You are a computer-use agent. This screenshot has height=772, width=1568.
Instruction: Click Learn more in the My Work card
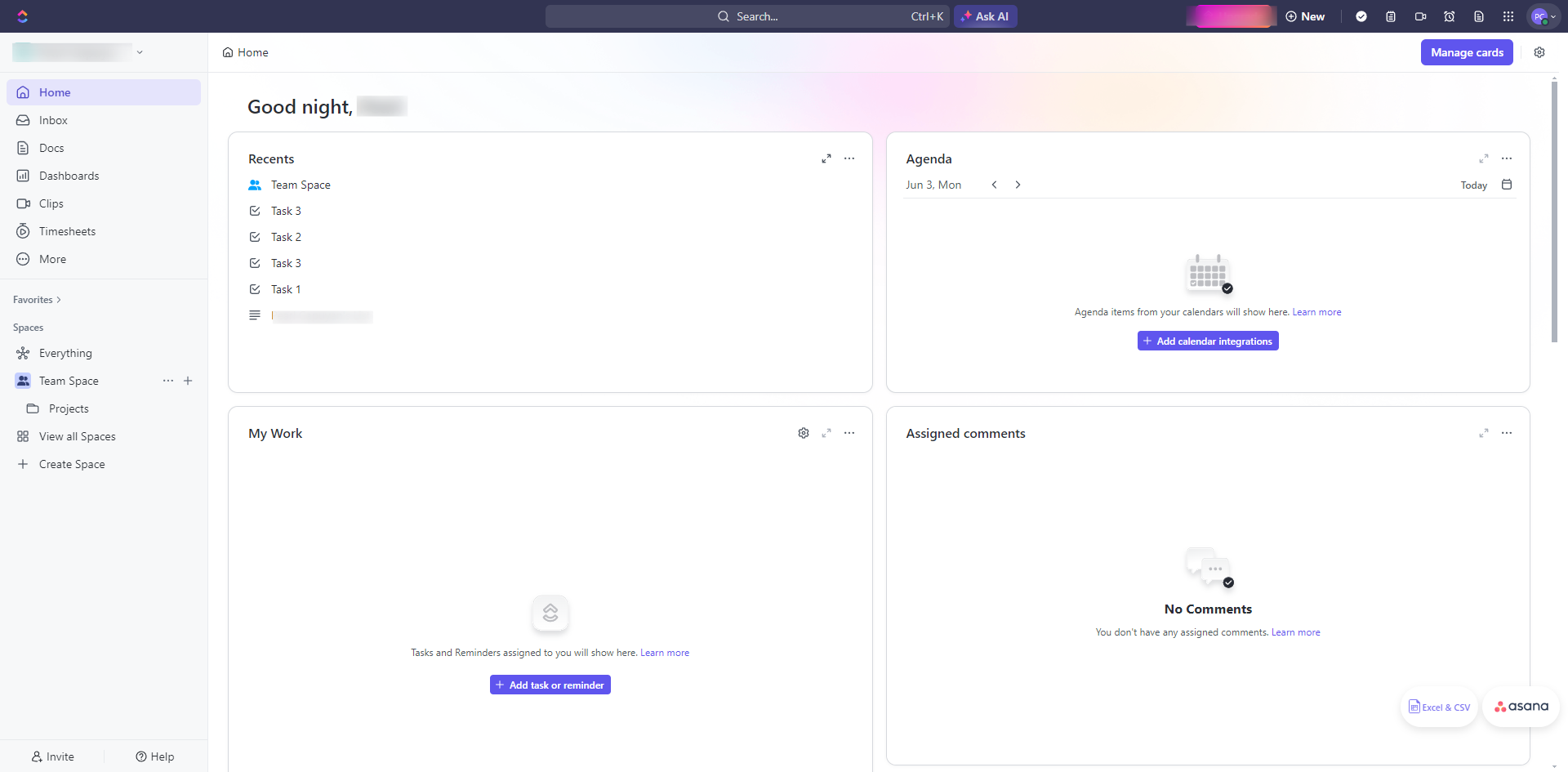[x=665, y=653]
